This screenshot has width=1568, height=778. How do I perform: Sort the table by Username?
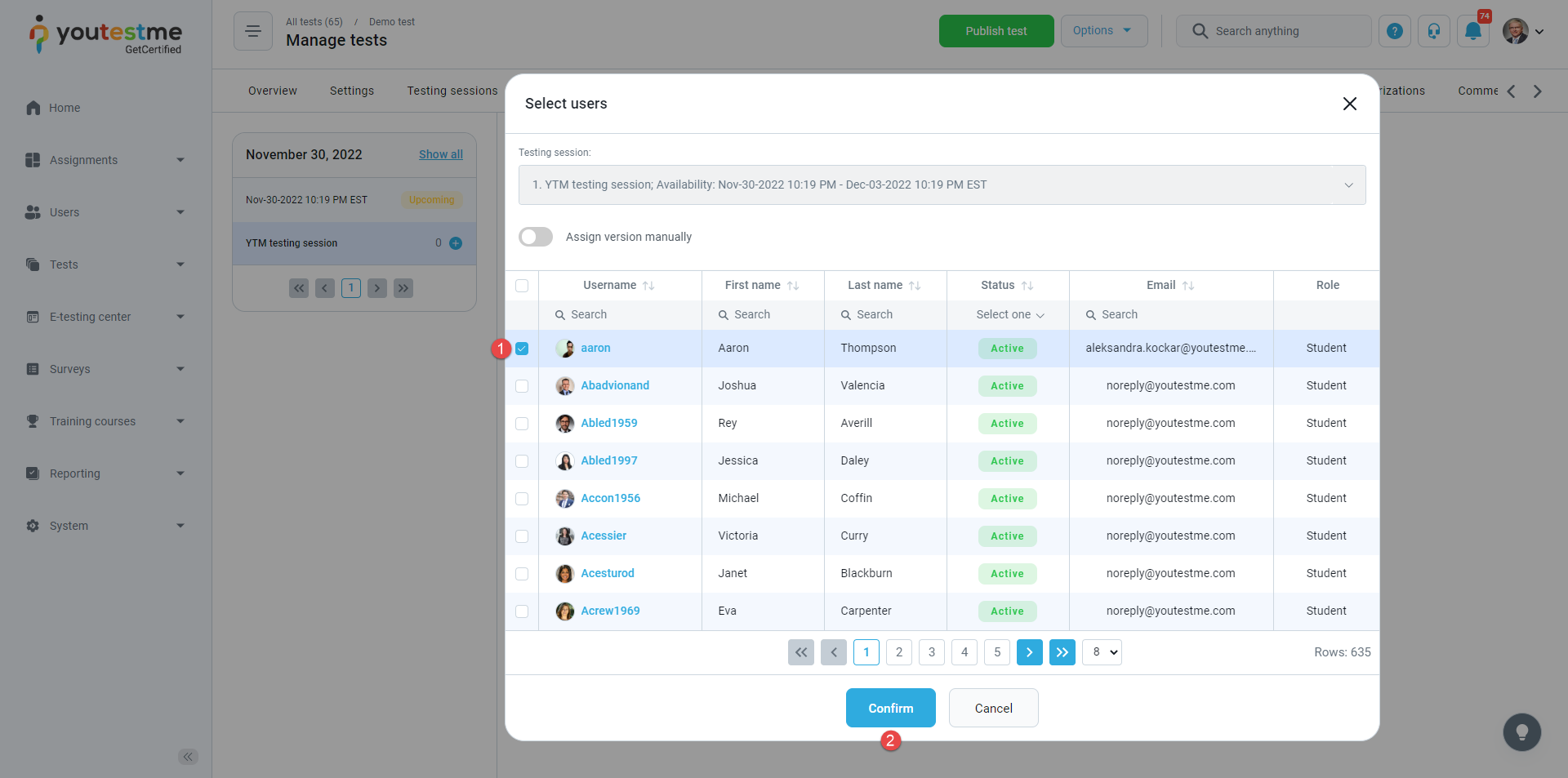(x=648, y=286)
